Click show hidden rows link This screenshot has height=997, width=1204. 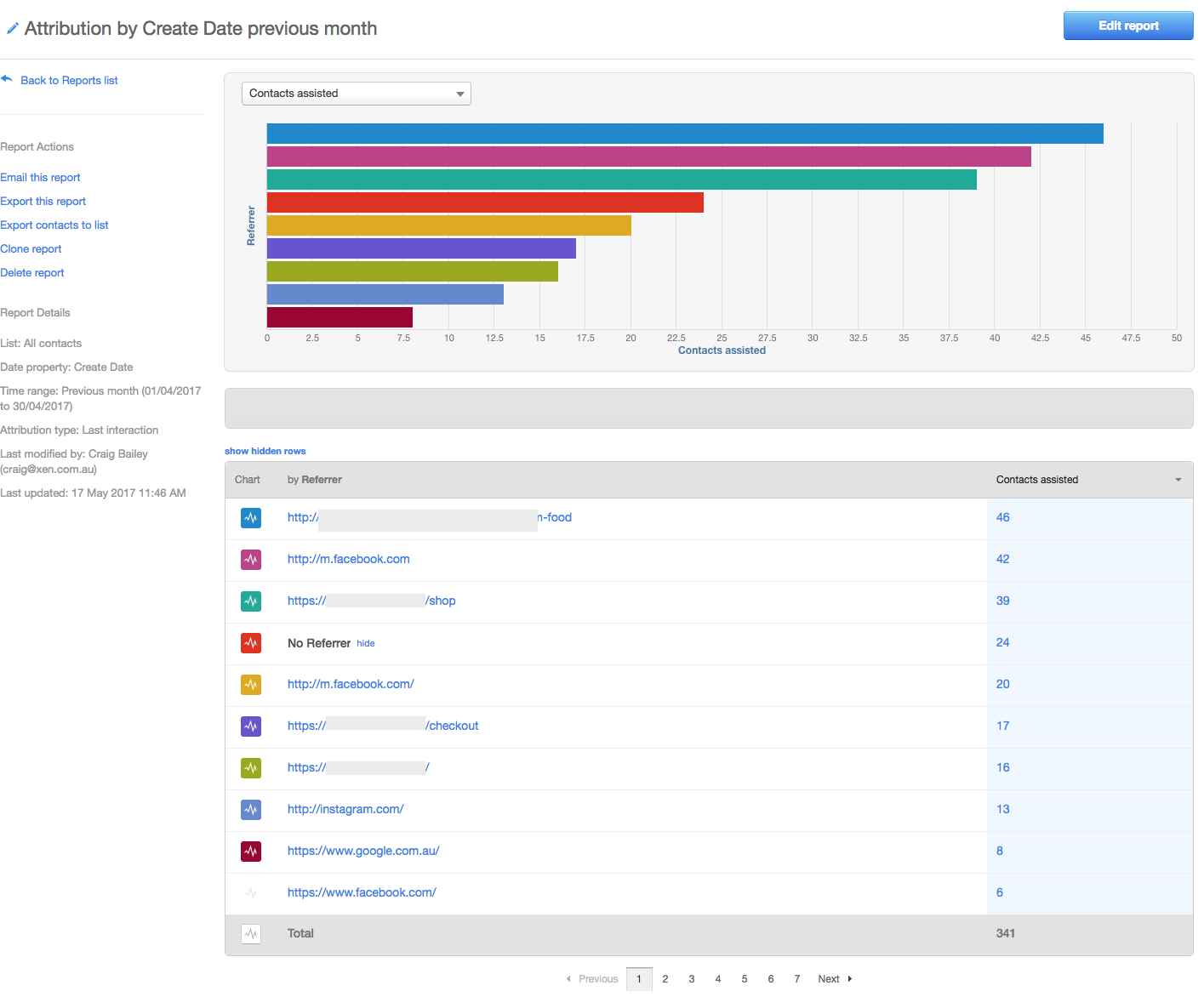point(265,451)
